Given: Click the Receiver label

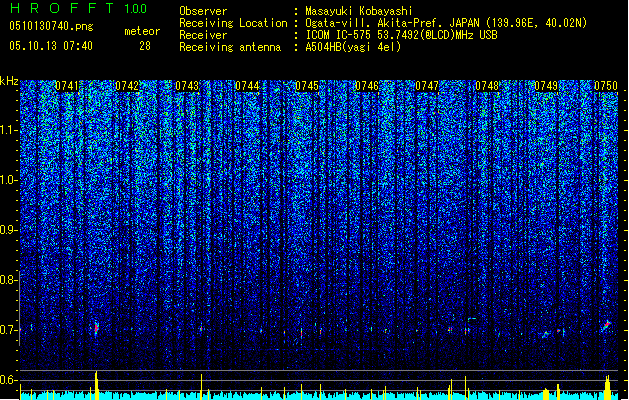Looking at the screenshot, I should coord(203,35).
